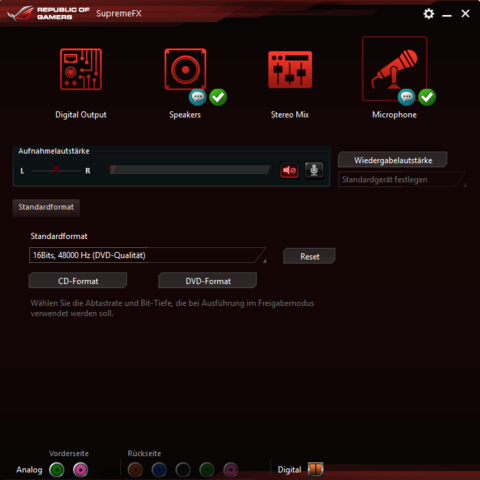The width and height of the screenshot is (480, 480).
Task: Click the Stereo Mix label
Action: tap(290, 115)
